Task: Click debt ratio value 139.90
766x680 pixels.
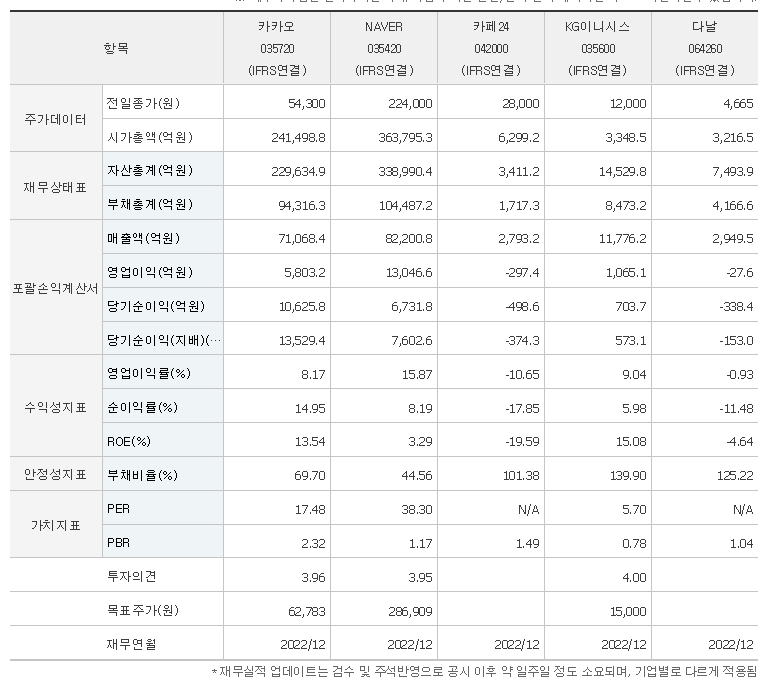Action: [628, 475]
